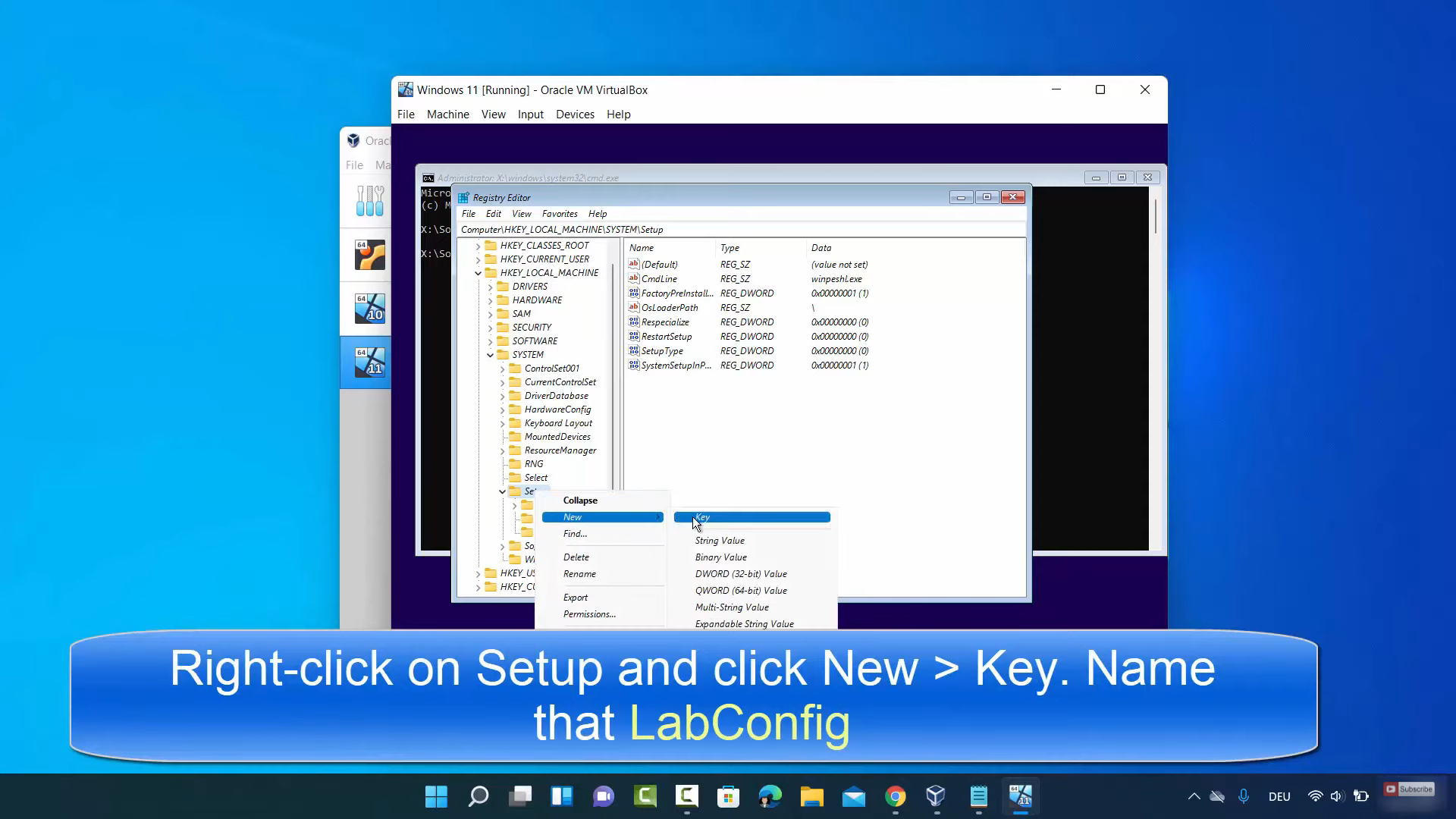Click the VirtualBox Tools icon in sidebar
Screen dimensions: 1456x819
coord(370,201)
